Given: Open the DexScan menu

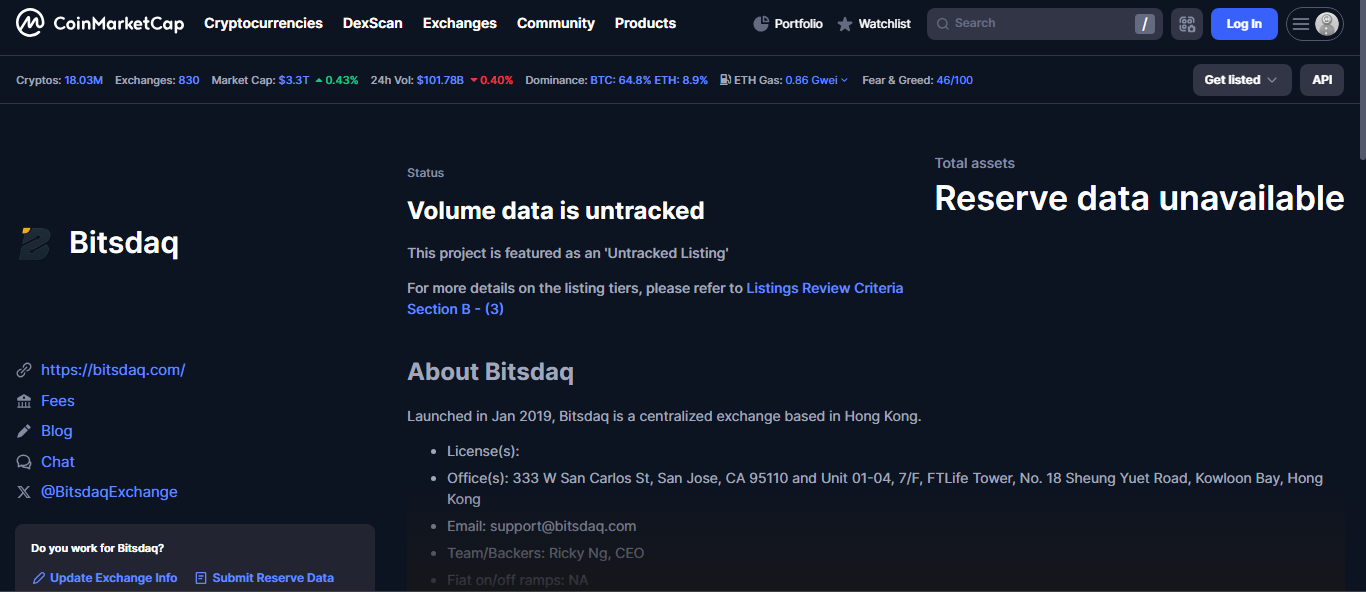Looking at the screenshot, I should [x=373, y=23].
